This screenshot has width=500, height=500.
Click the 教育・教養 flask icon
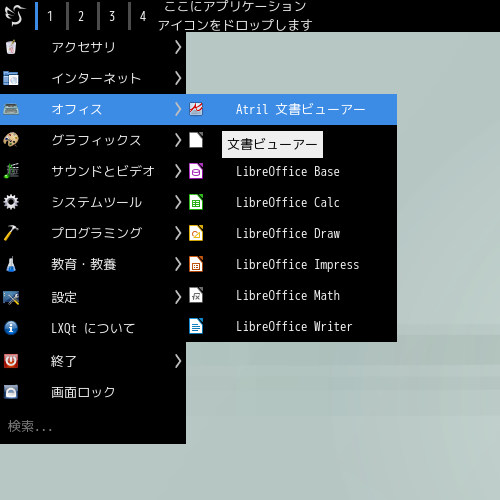pyautogui.click(x=11, y=264)
